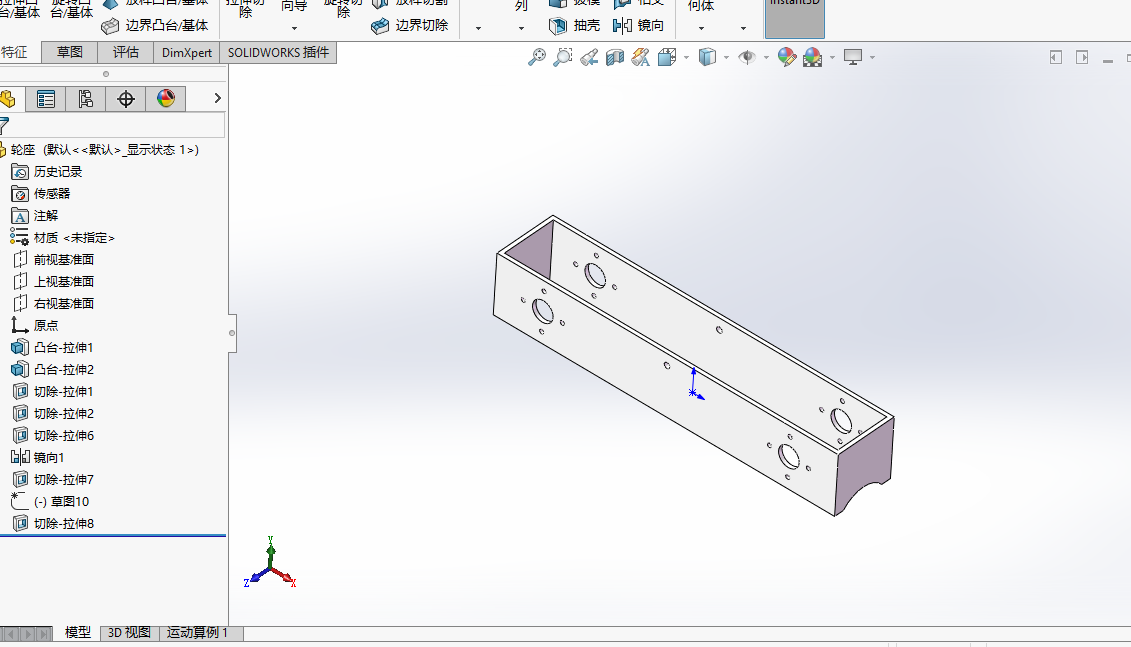Viewport: 1131px width, 647px height.
Task: Open the view settings monitor dropdown arrow
Action: click(872, 58)
